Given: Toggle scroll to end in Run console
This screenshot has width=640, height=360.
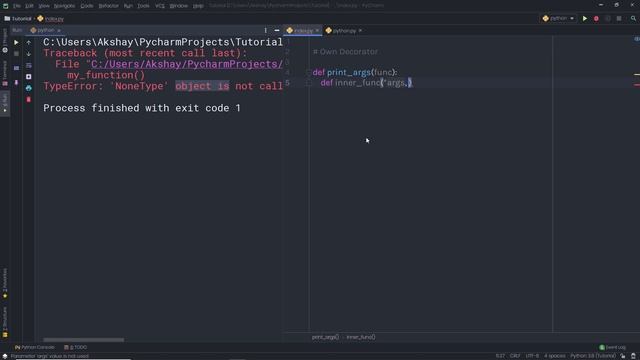Looking at the screenshot, I should point(29,77).
